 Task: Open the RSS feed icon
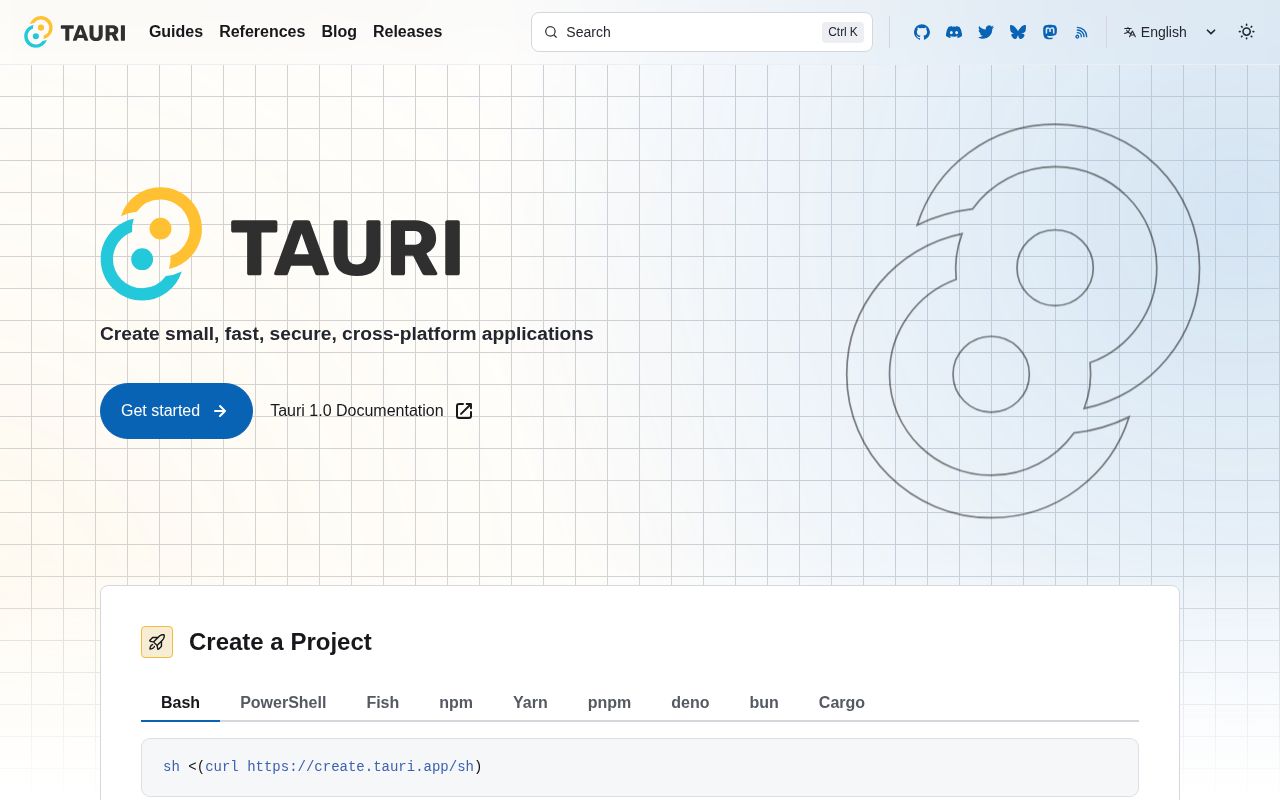pos(1081,32)
